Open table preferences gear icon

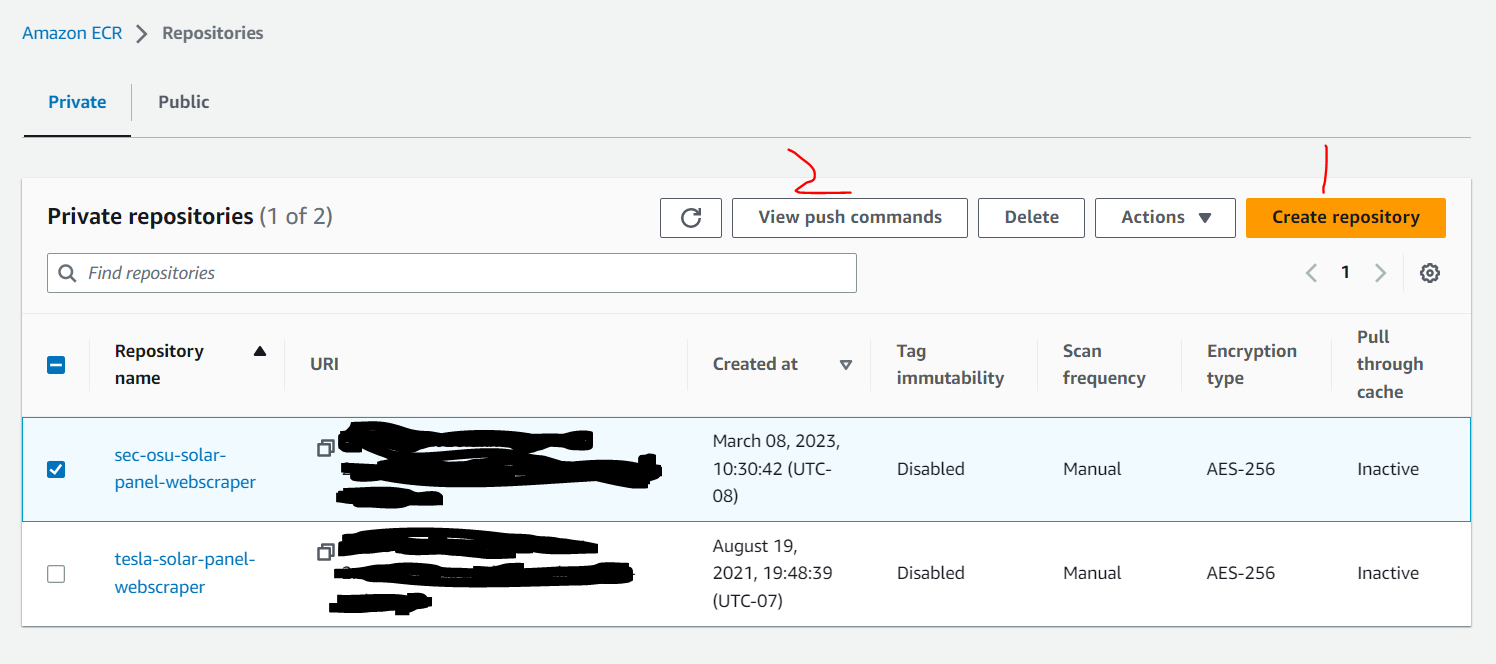coord(1430,273)
